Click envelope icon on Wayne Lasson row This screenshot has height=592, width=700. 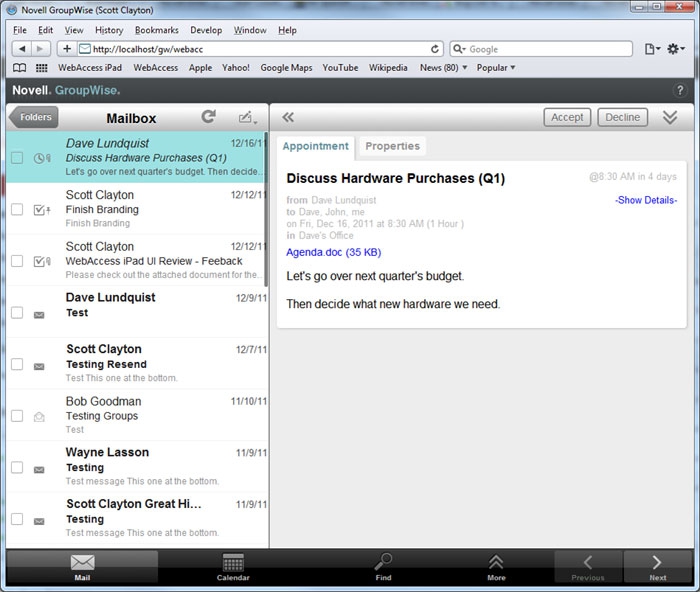39,470
